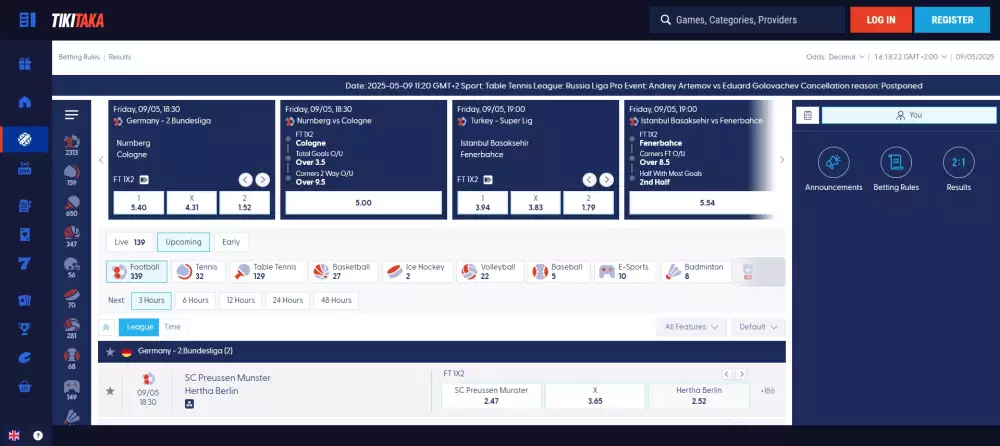
Task: Open the bet slip icon in right panel
Action: tap(807, 115)
